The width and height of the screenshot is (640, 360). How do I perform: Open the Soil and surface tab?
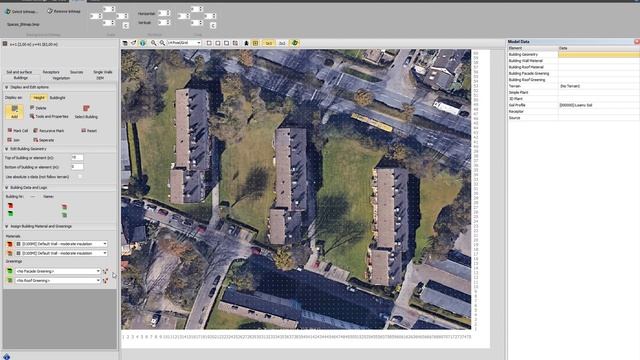19,72
